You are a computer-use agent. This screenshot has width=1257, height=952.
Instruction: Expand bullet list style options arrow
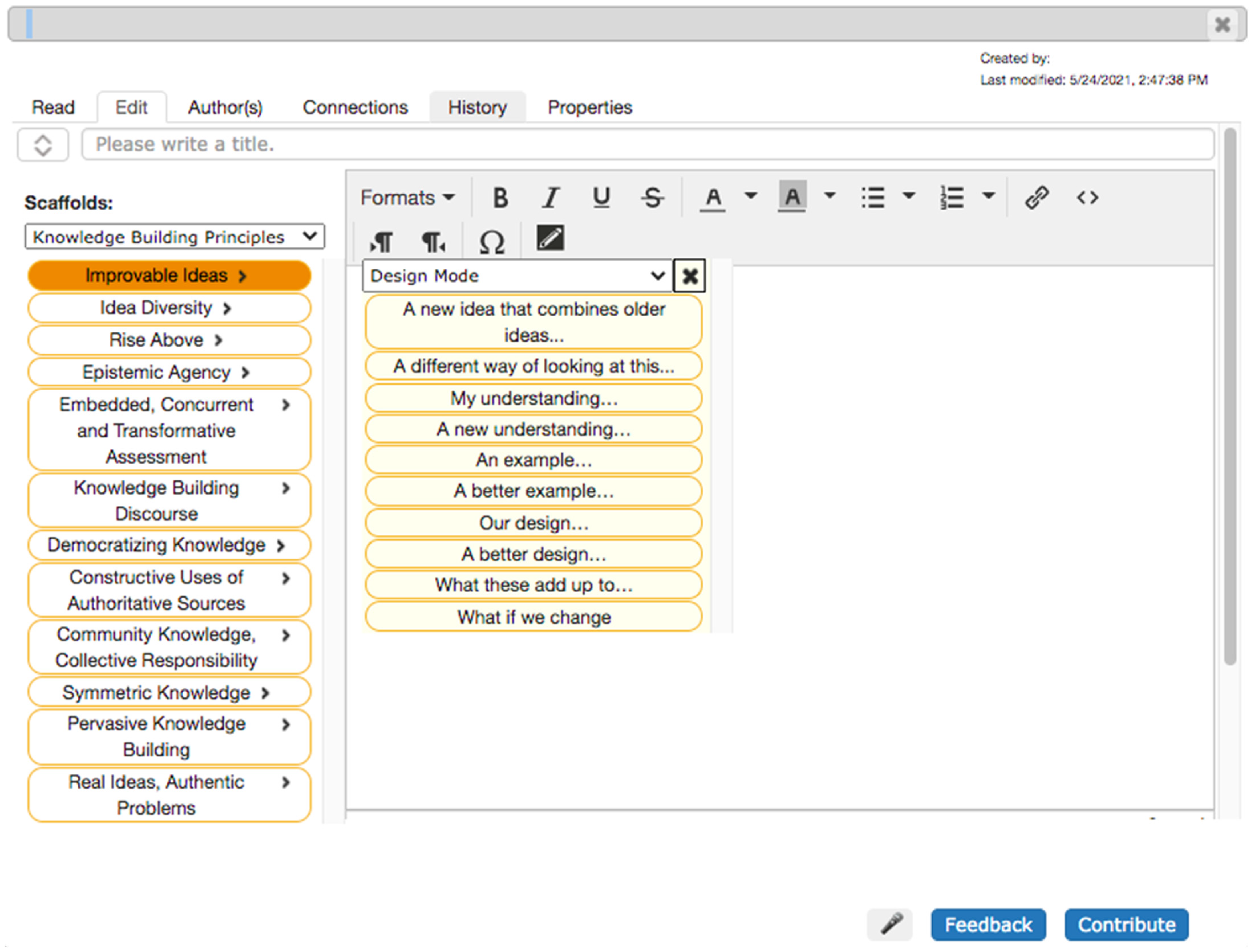pos(909,196)
